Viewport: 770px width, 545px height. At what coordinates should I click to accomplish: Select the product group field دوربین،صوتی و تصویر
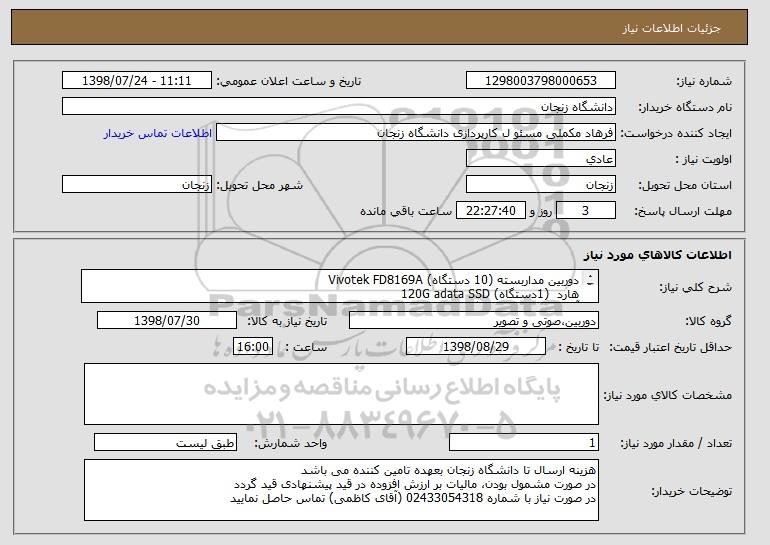point(474,321)
